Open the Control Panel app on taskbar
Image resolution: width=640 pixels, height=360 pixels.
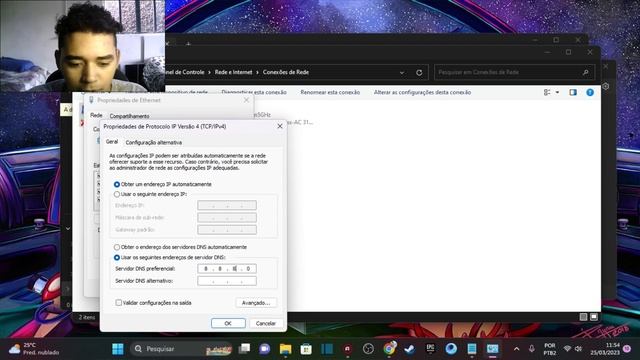(x=492, y=349)
